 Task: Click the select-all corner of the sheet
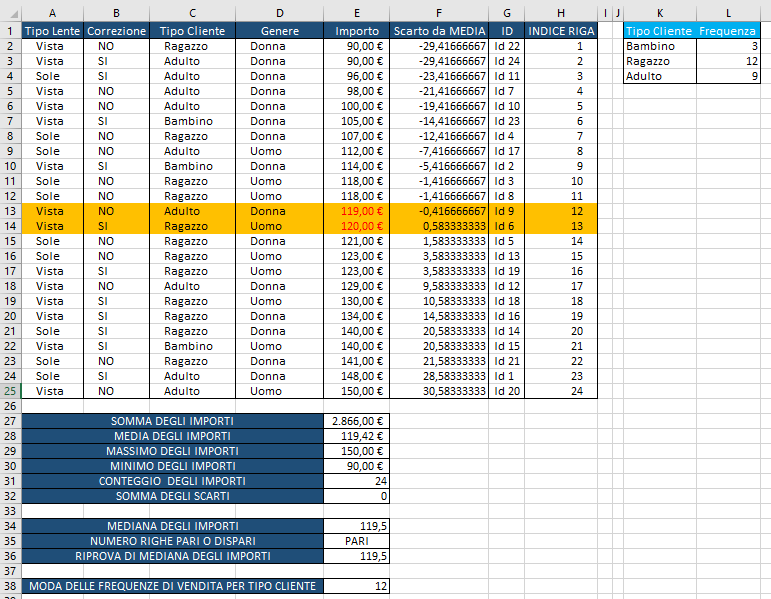[10, 12]
